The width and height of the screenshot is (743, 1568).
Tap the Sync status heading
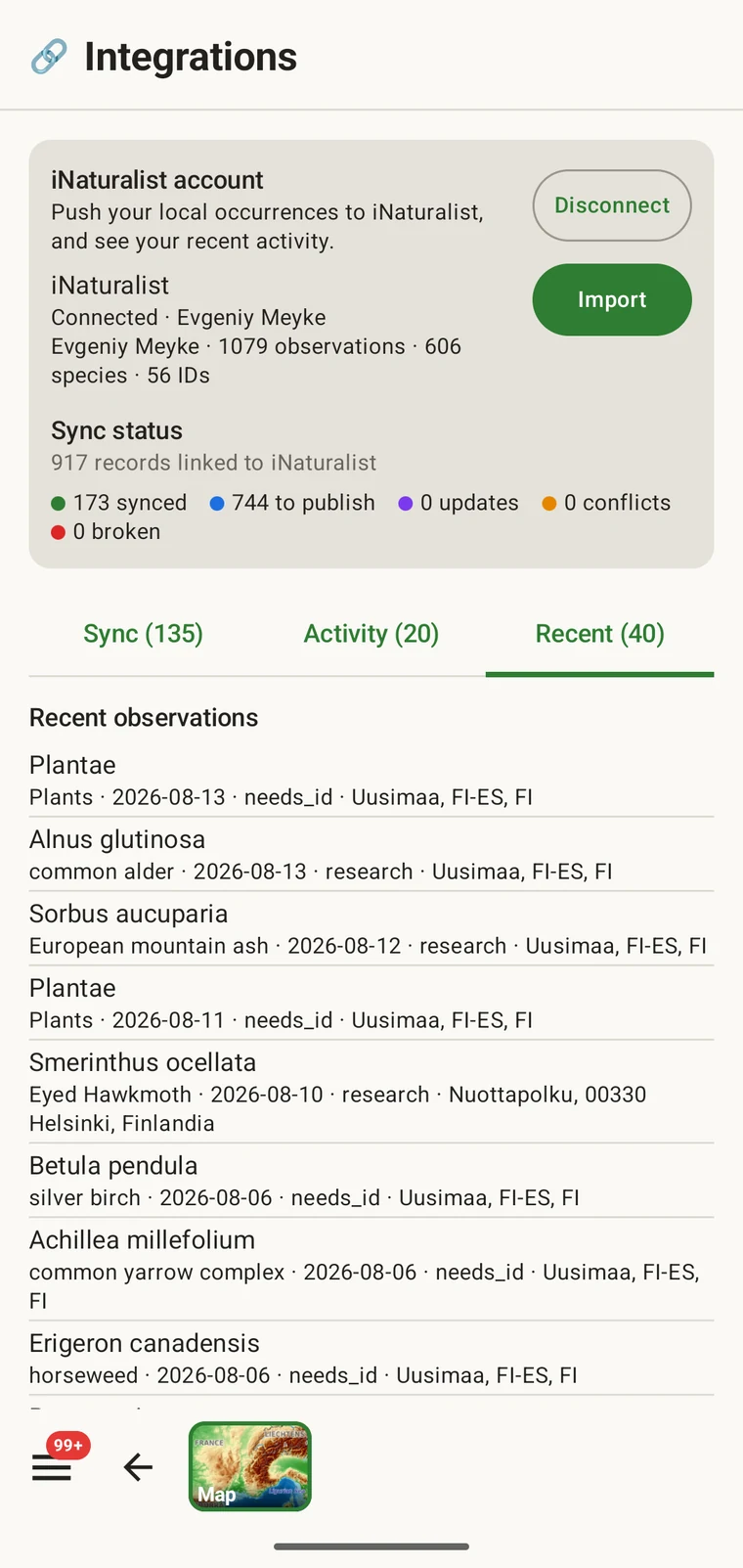coord(116,431)
